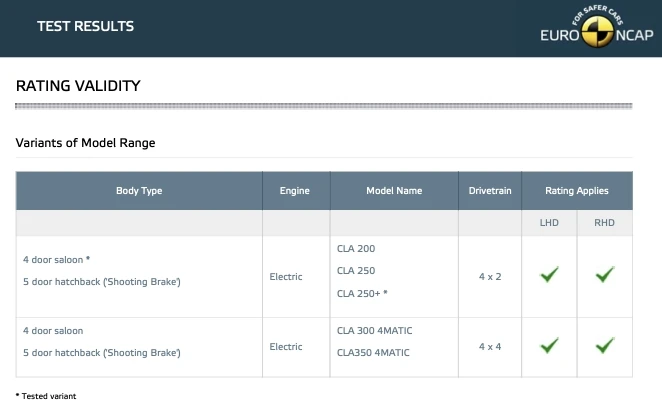The image size is (662, 404).
Task: Click the Tested variant footnote
Action: (x=46, y=396)
